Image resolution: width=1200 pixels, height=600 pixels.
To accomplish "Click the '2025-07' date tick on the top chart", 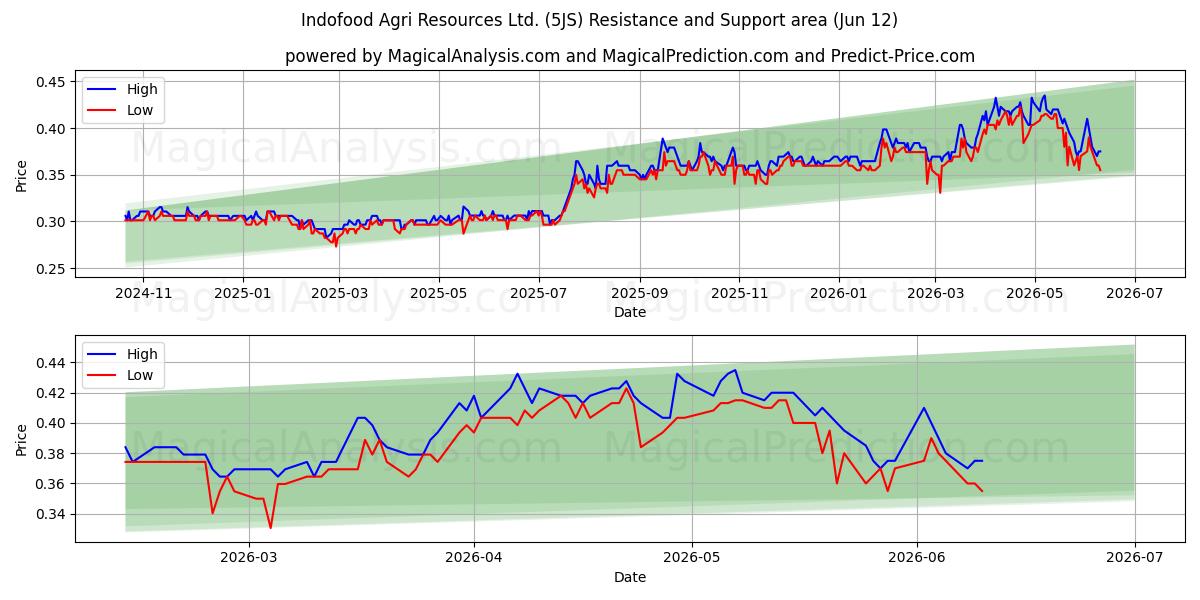I will click(x=539, y=293).
